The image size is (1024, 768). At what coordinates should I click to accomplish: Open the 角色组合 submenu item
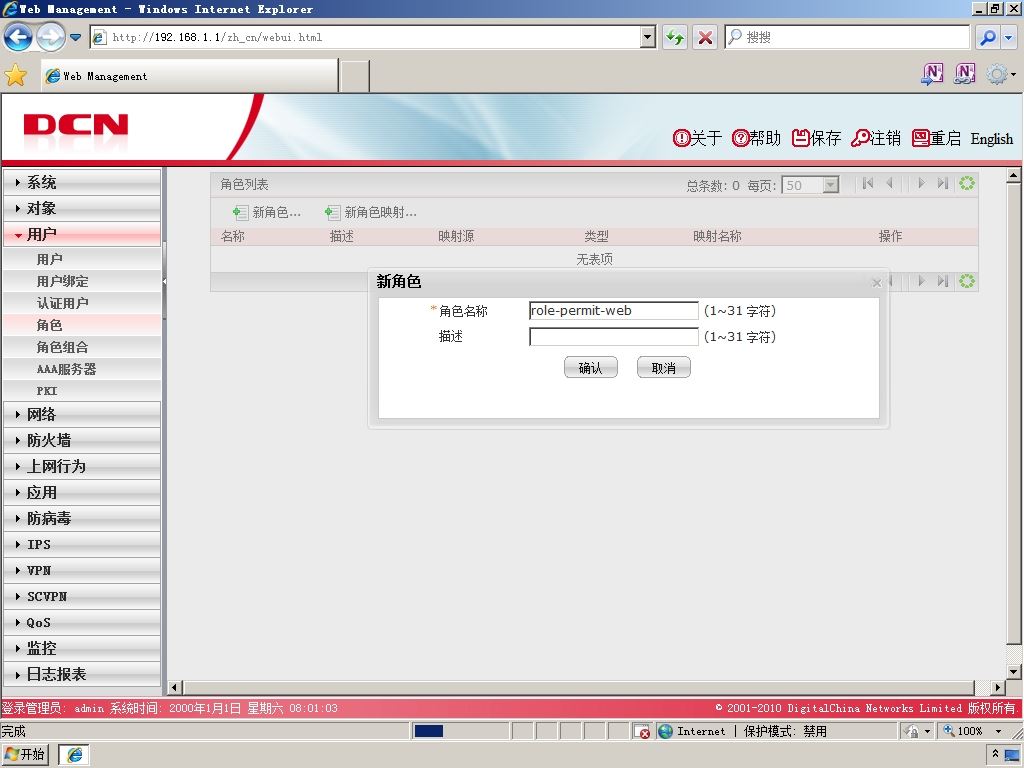click(82, 347)
